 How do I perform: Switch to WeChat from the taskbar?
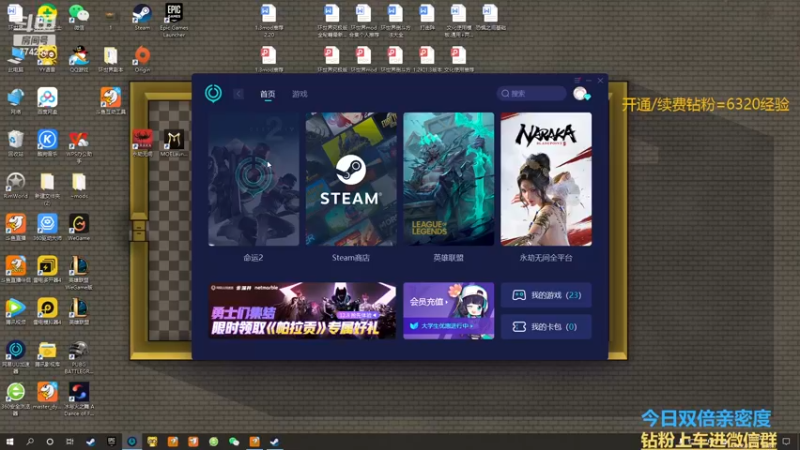click(x=234, y=441)
